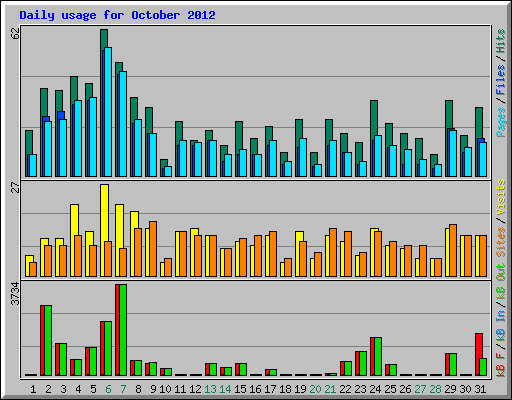This screenshot has width=512, height=400.
Task: Click day label 16 on the x-axis
Action: (x=255, y=389)
